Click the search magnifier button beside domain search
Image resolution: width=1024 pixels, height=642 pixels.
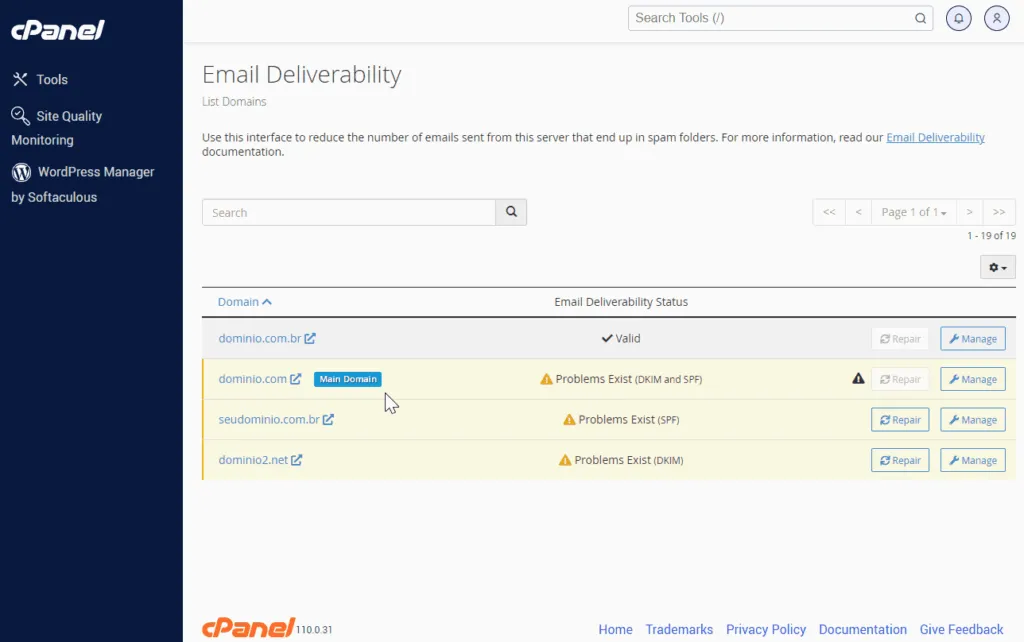tap(511, 212)
